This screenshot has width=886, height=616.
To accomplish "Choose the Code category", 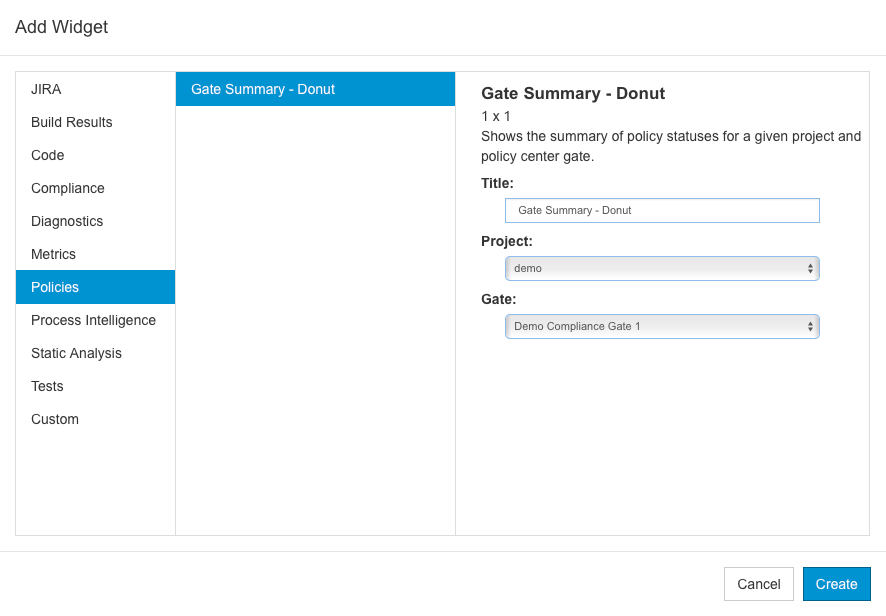I will [x=95, y=155].
